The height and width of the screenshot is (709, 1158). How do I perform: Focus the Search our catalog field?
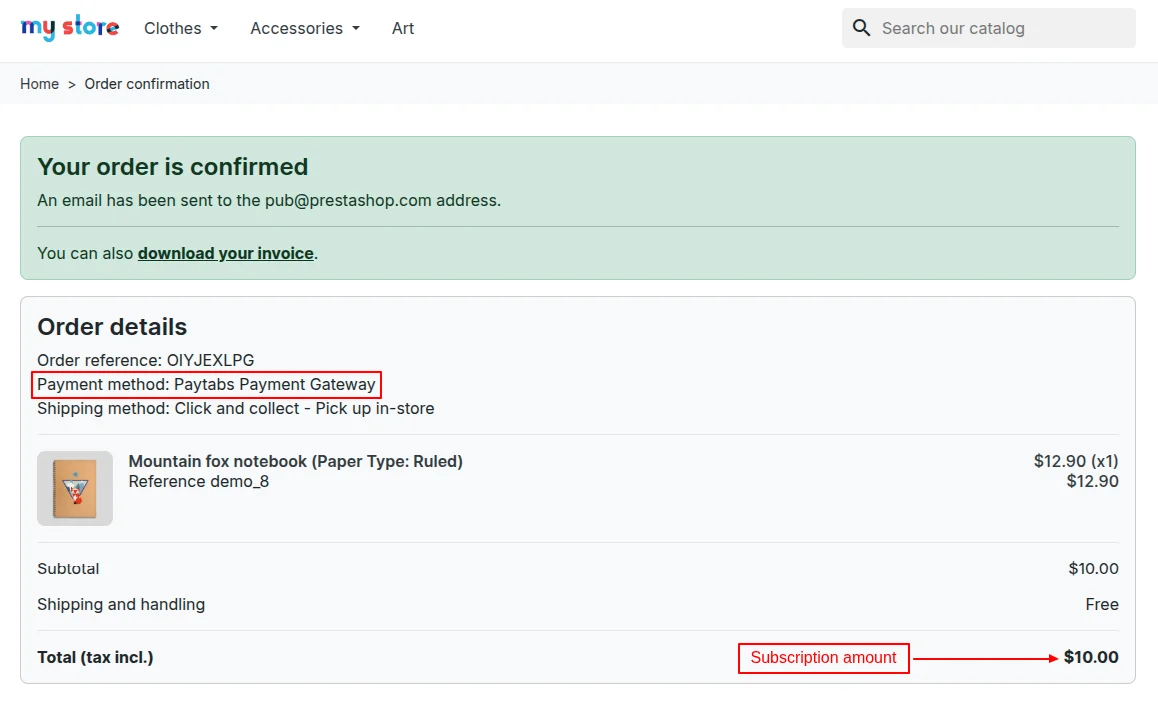coord(988,28)
